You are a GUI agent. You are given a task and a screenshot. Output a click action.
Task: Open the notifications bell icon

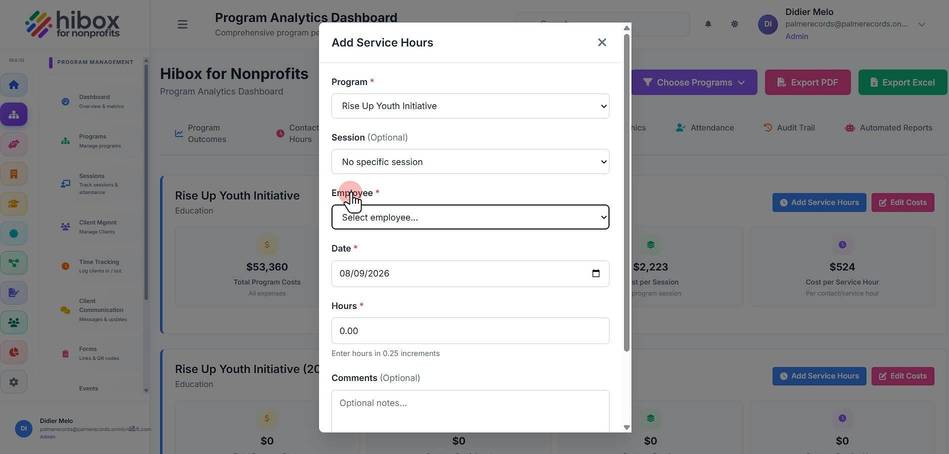click(708, 24)
